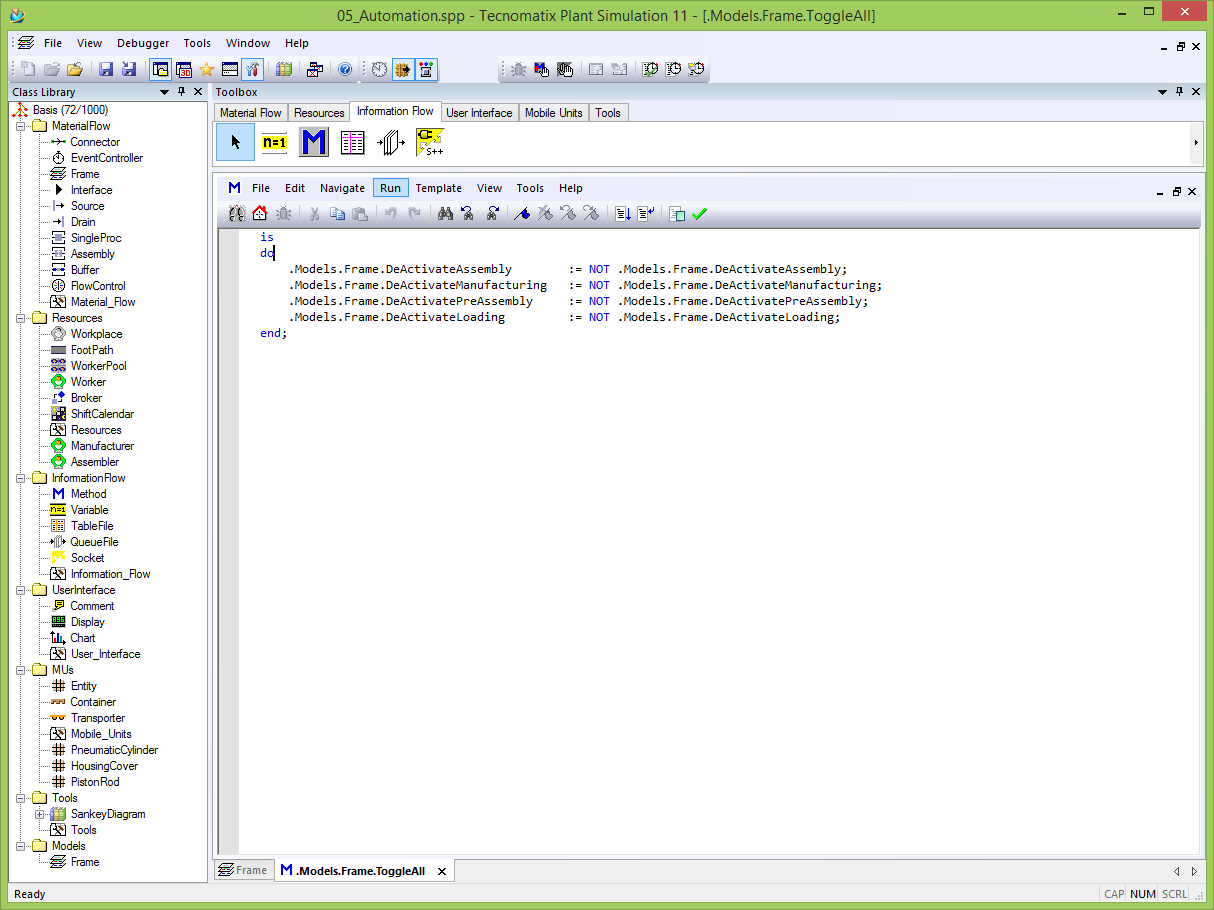
Task: Click the house-shaped debugger icon
Action: (260, 213)
